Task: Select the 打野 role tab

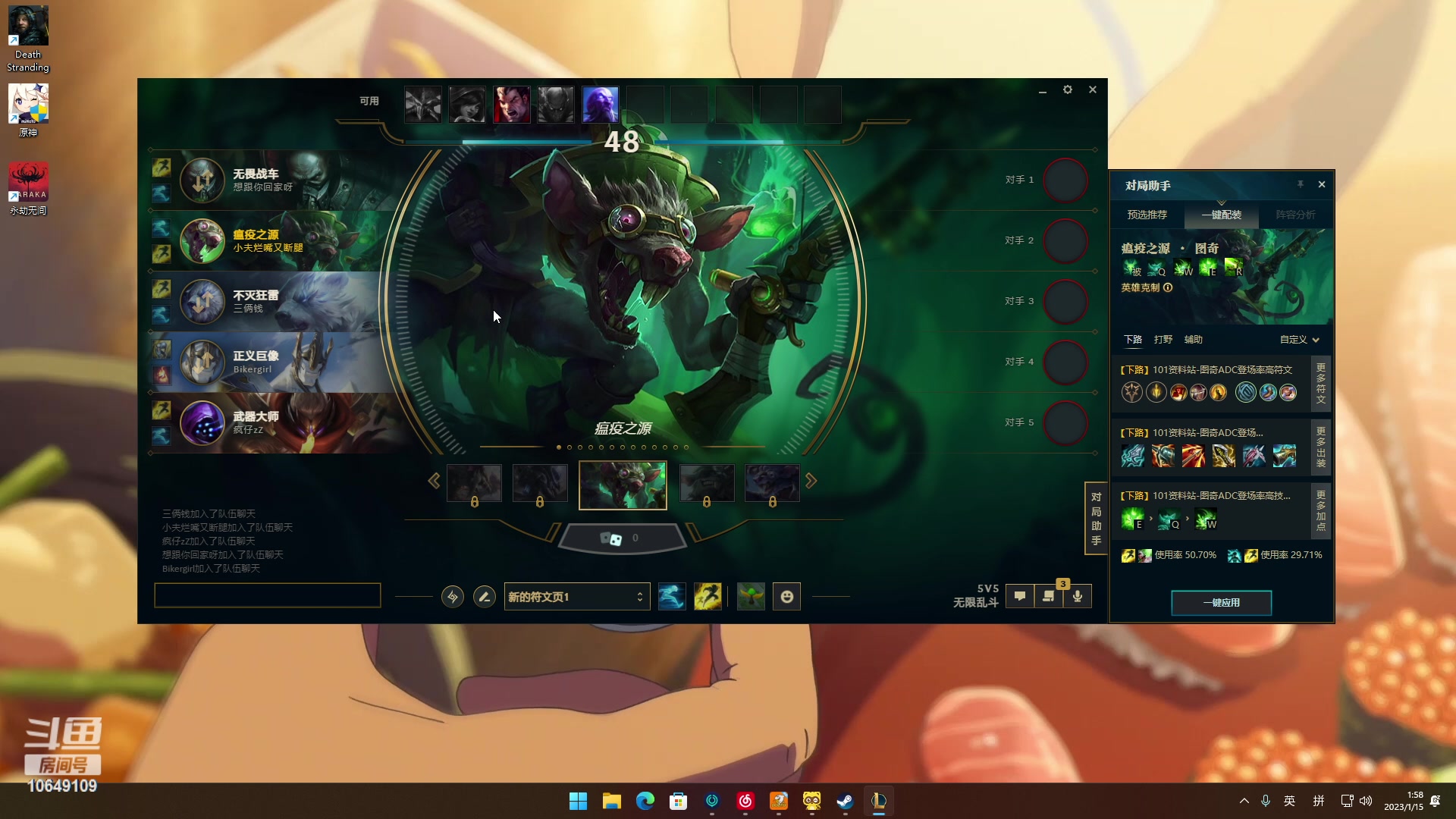Action: [x=1163, y=340]
